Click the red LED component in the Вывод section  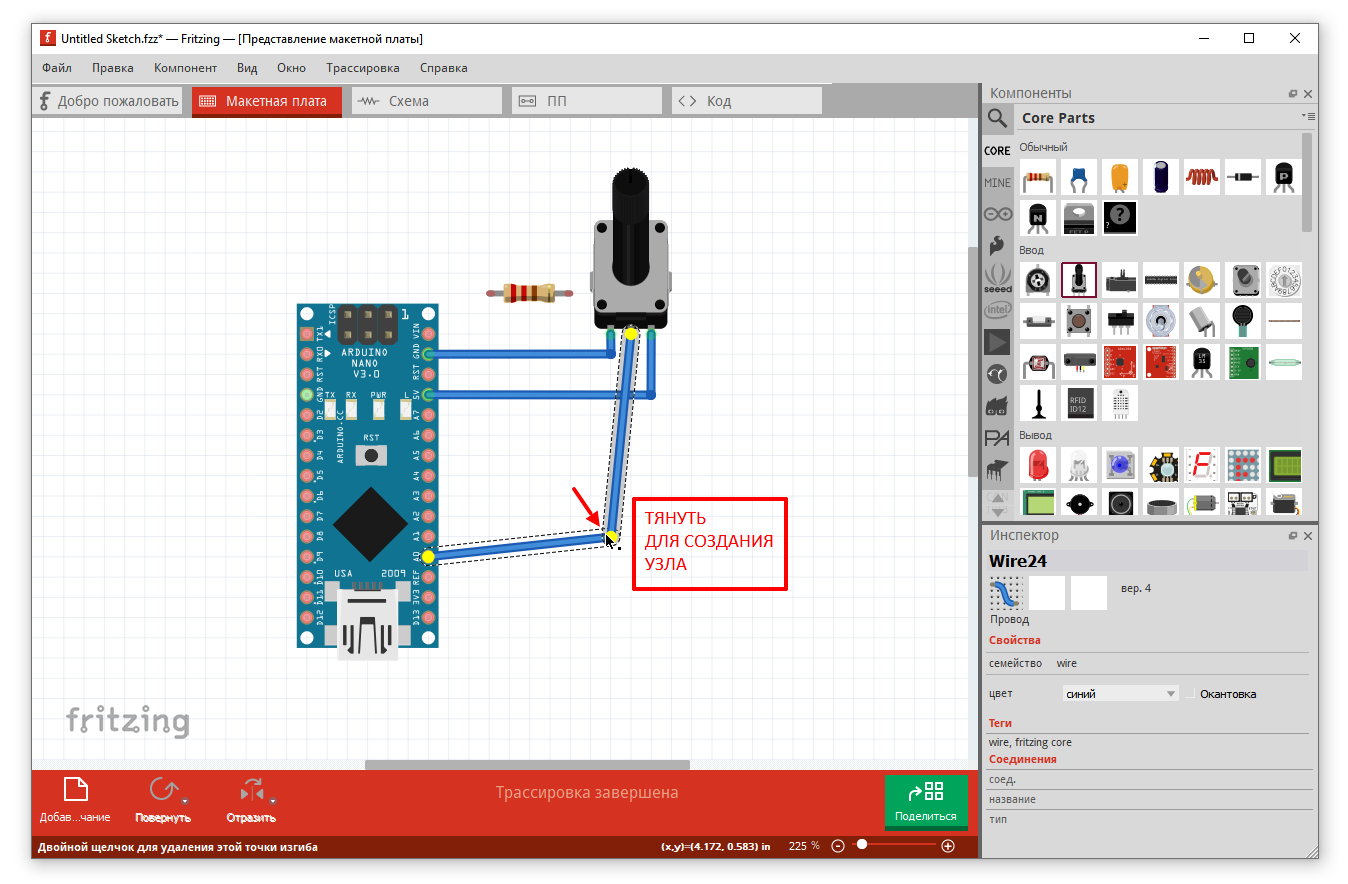[x=1038, y=465]
